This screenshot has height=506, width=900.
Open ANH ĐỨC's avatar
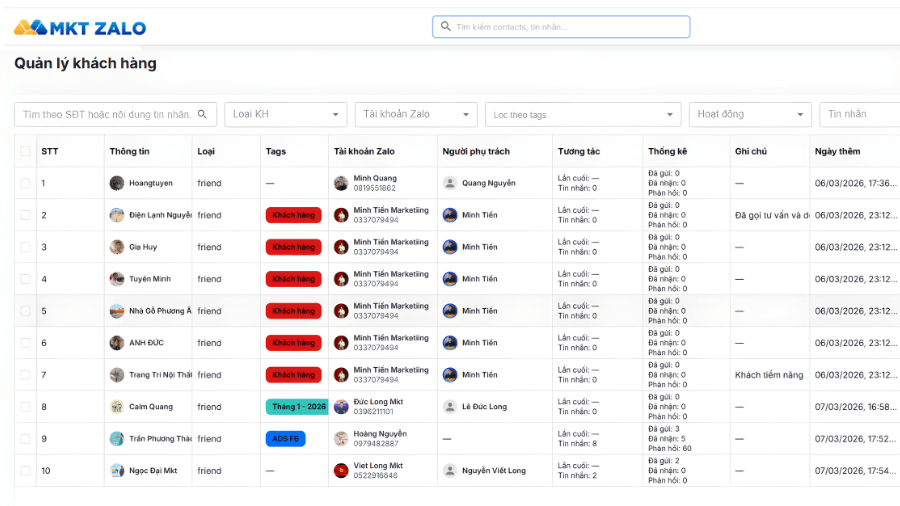117,343
